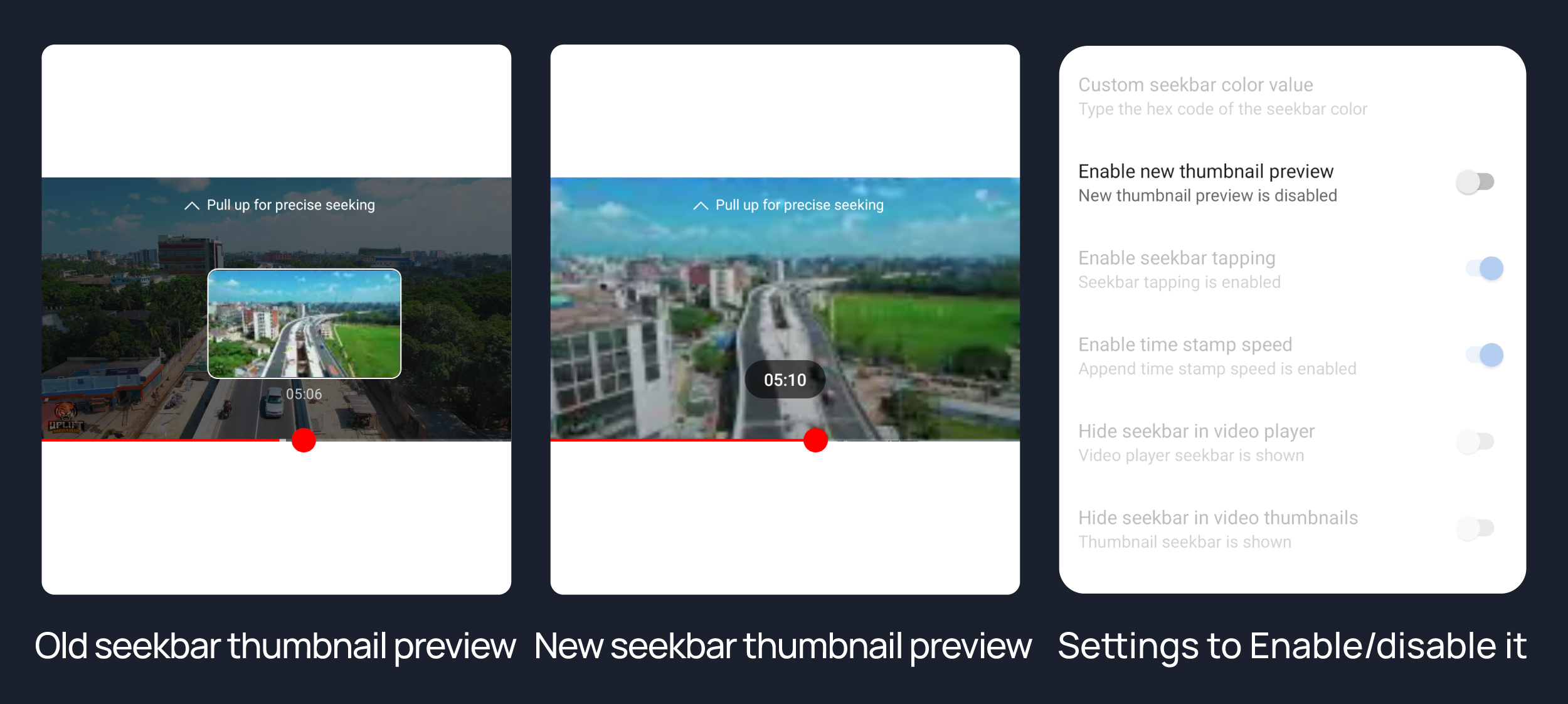The image size is (1568, 704).
Task: Click the chevron-up icon in new preview
Action: 701,206
